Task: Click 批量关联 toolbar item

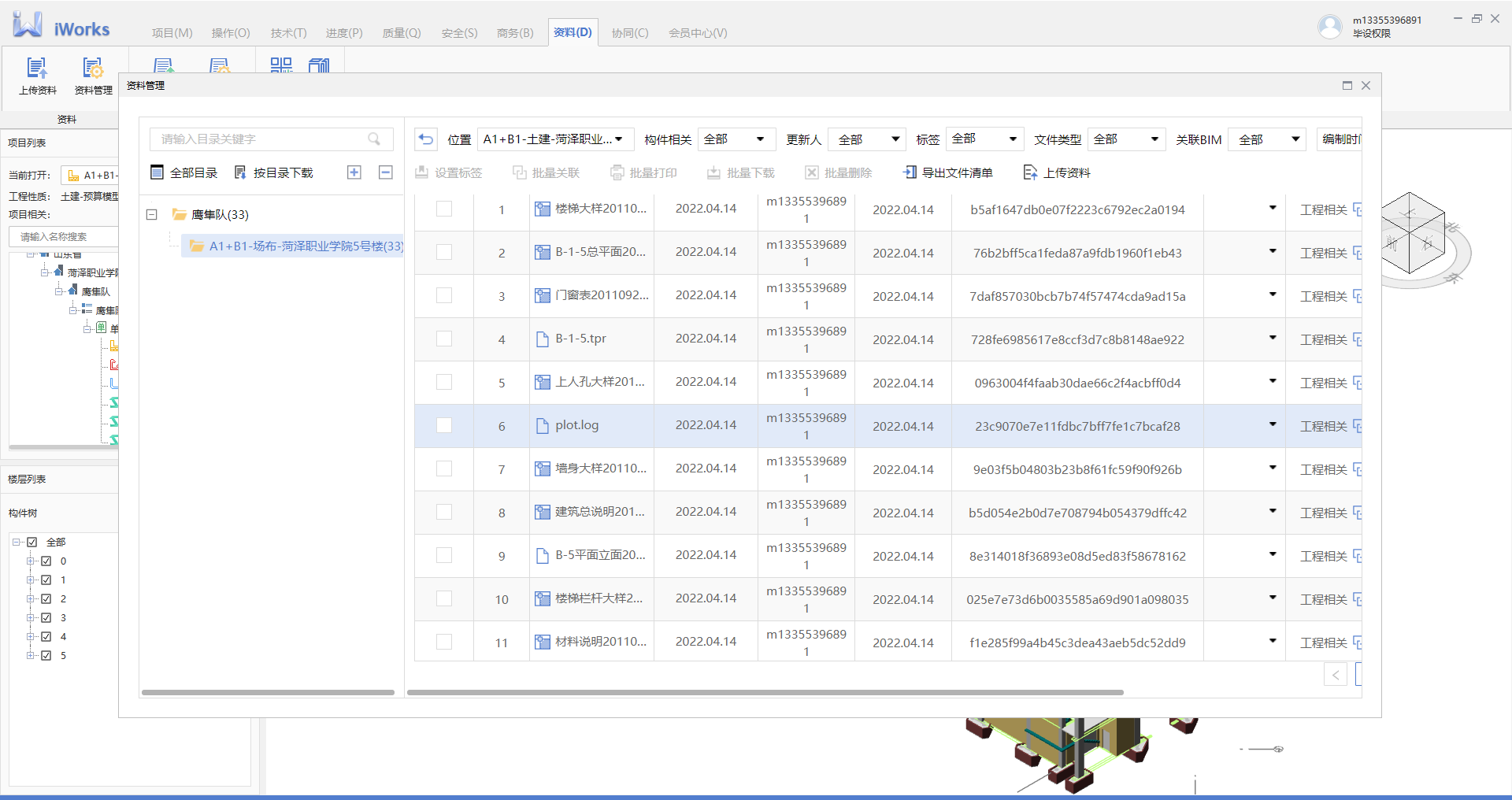Action: [x=547, y=172]
